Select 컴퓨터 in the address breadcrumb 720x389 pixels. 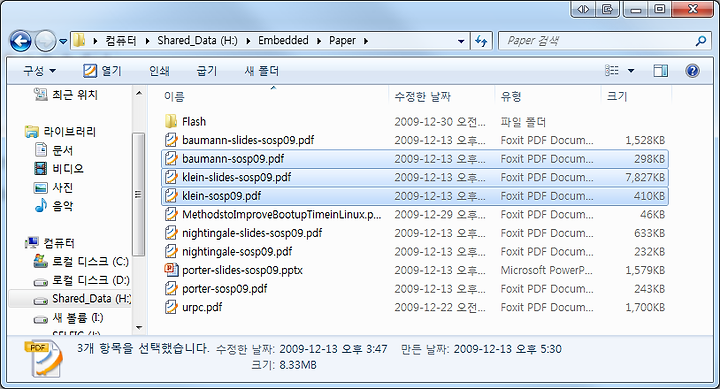(x=121, y=40)
